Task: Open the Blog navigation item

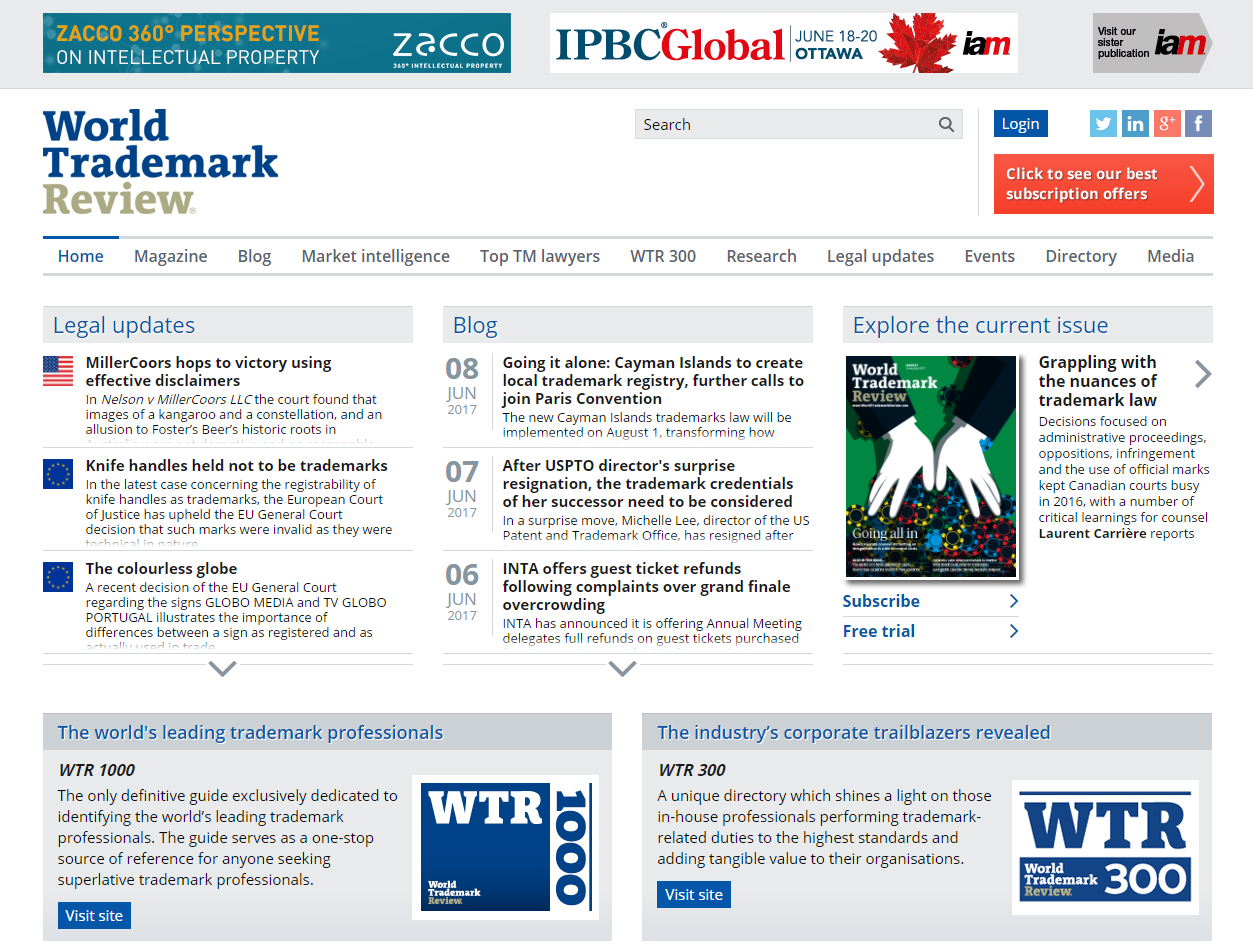Action: [255, 256]
